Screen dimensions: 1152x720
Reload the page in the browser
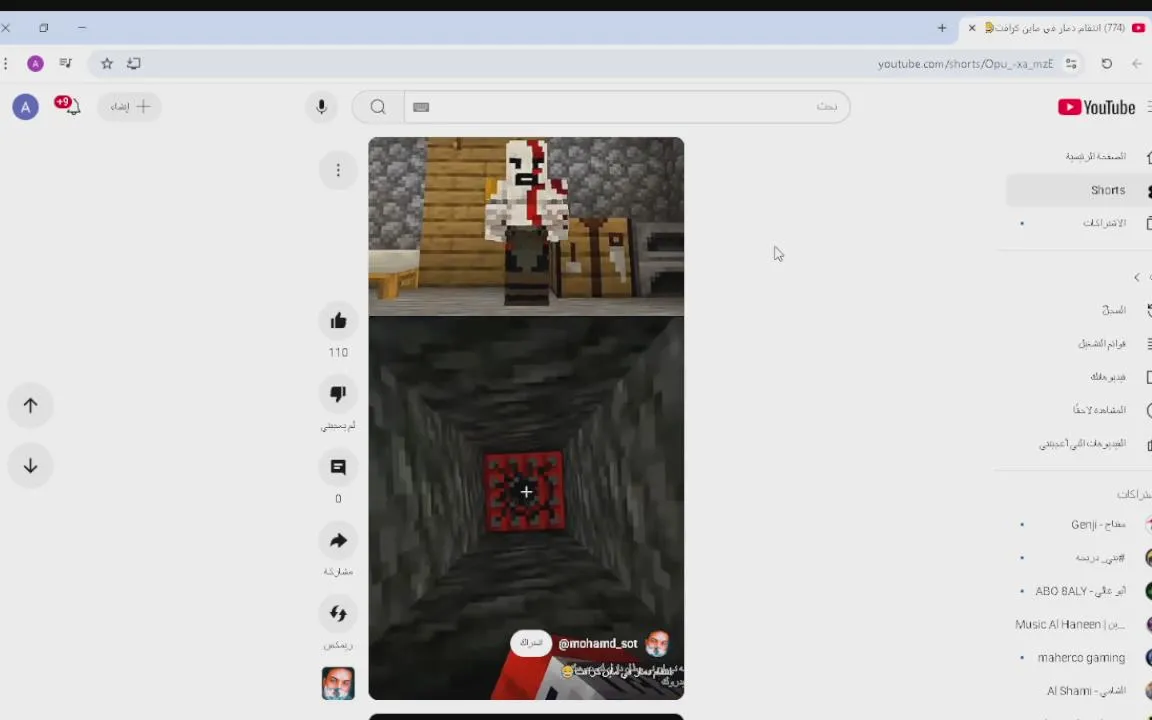coord(1106,64)
